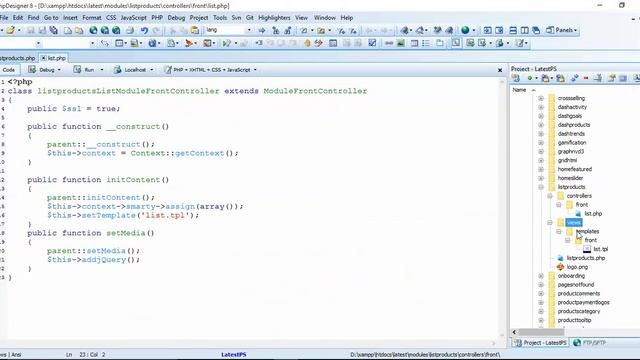This screenshot has height=360, width=640.
Task: Select the pagesnotfound folder in tree
Action: pyautogui.click(x=576, y=285)
